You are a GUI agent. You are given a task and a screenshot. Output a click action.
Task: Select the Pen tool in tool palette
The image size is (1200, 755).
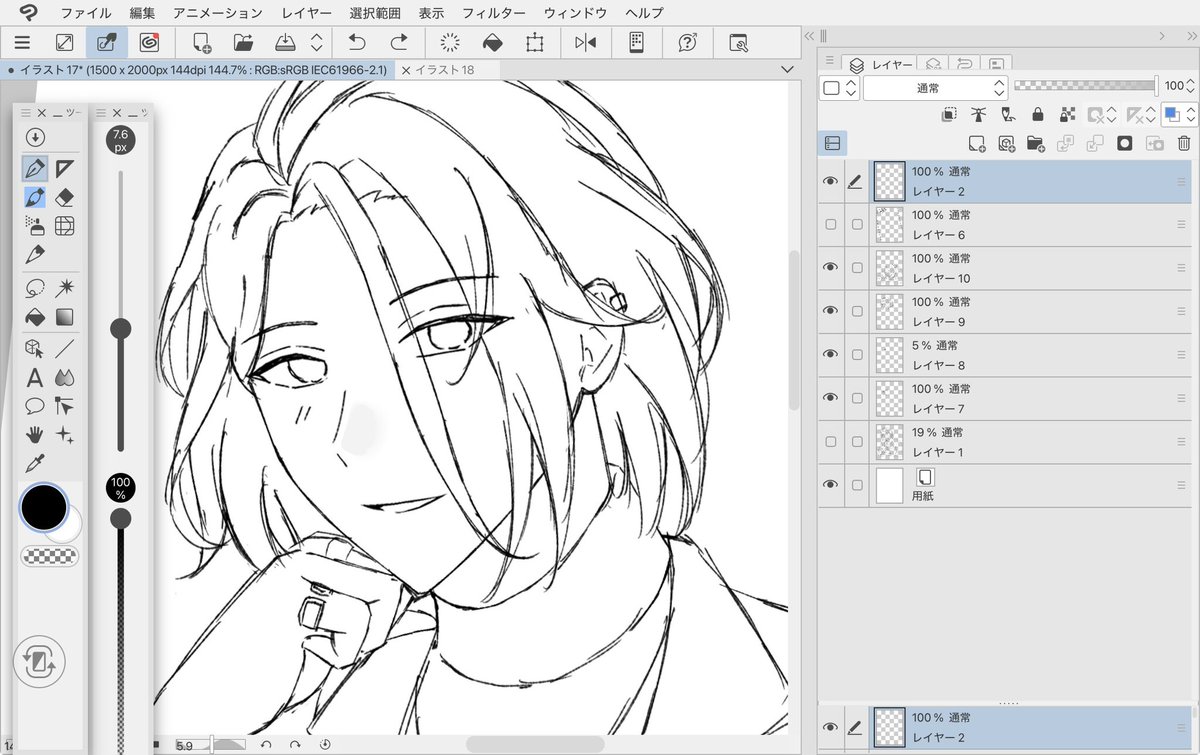tap(35, 167)
